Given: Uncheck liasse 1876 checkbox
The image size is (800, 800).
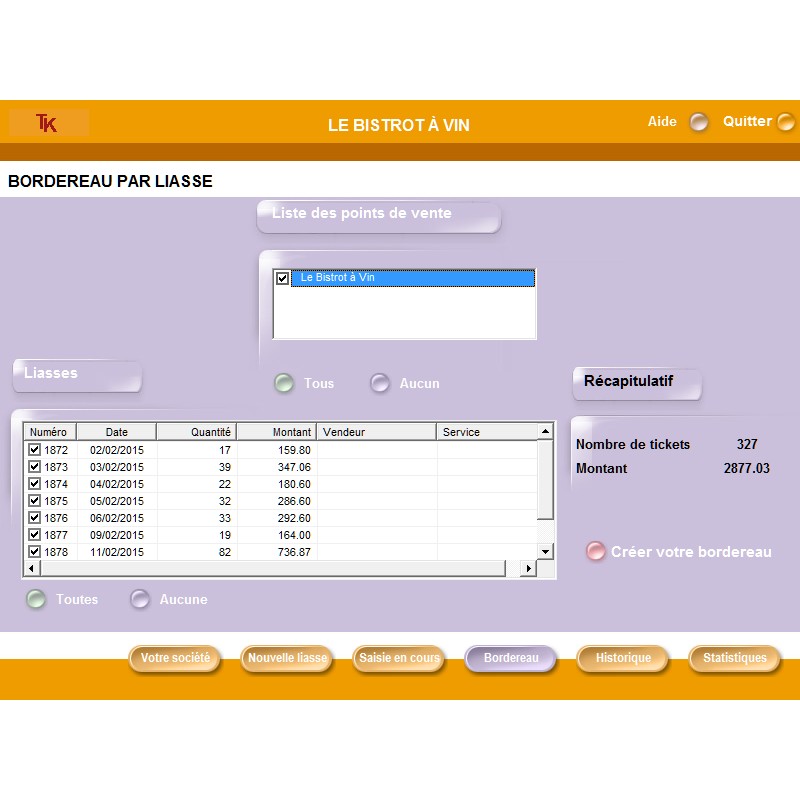Looking at the screenshot, I should (34, 517).
